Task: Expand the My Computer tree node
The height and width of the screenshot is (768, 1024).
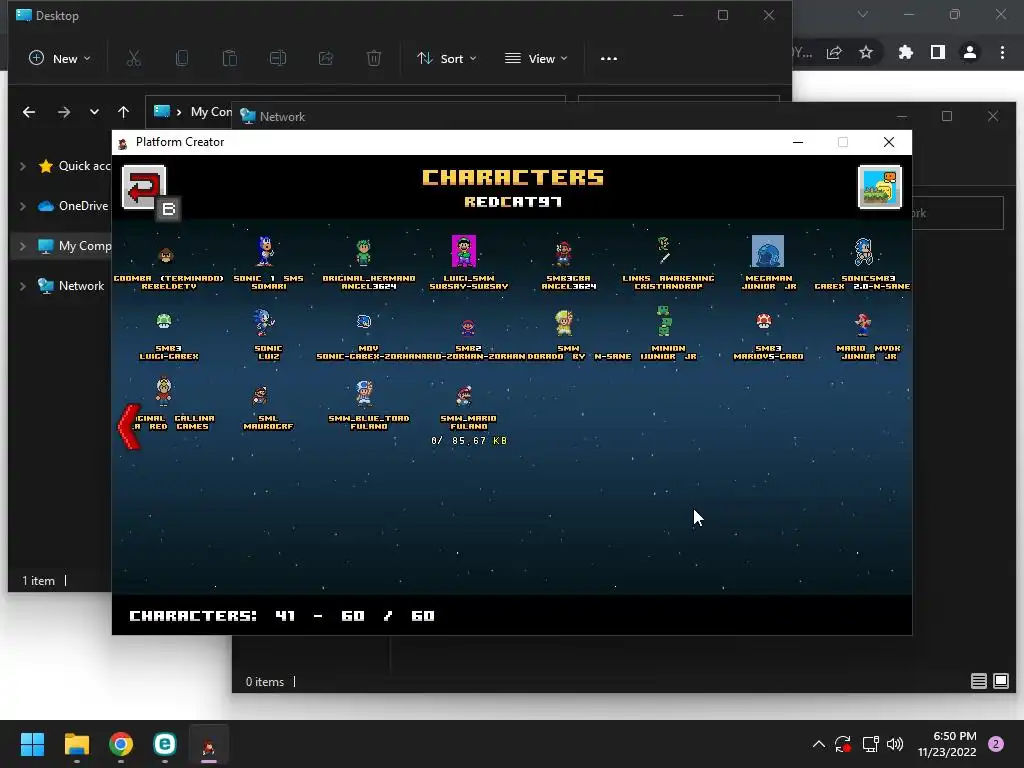Action: click(x=23, y=246)
